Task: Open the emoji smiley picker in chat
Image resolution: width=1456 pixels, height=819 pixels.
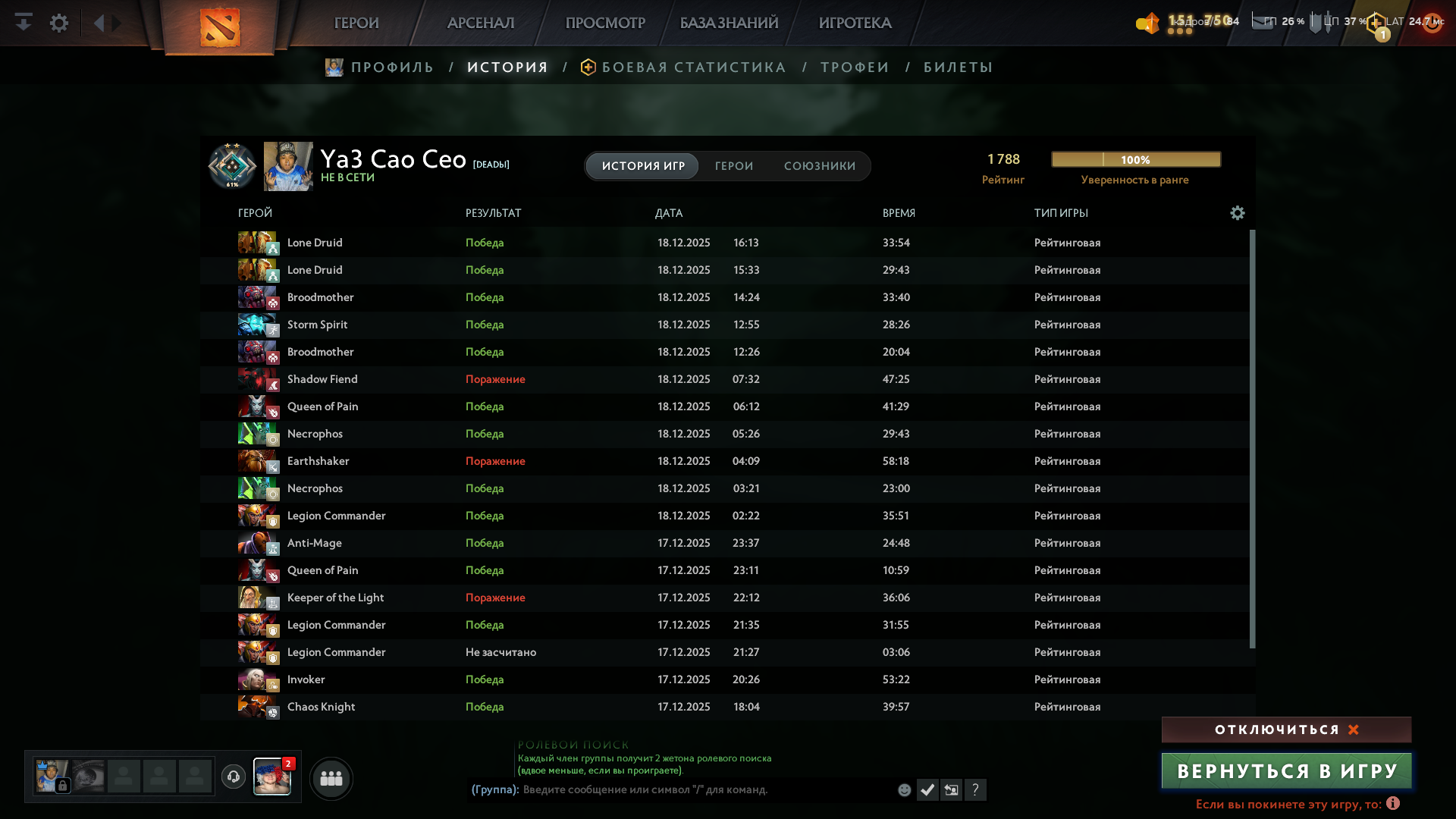Action: (x=904, y=790)
